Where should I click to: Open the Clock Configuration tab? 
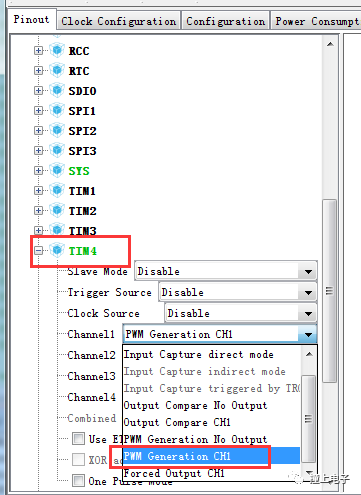(119, 21)
